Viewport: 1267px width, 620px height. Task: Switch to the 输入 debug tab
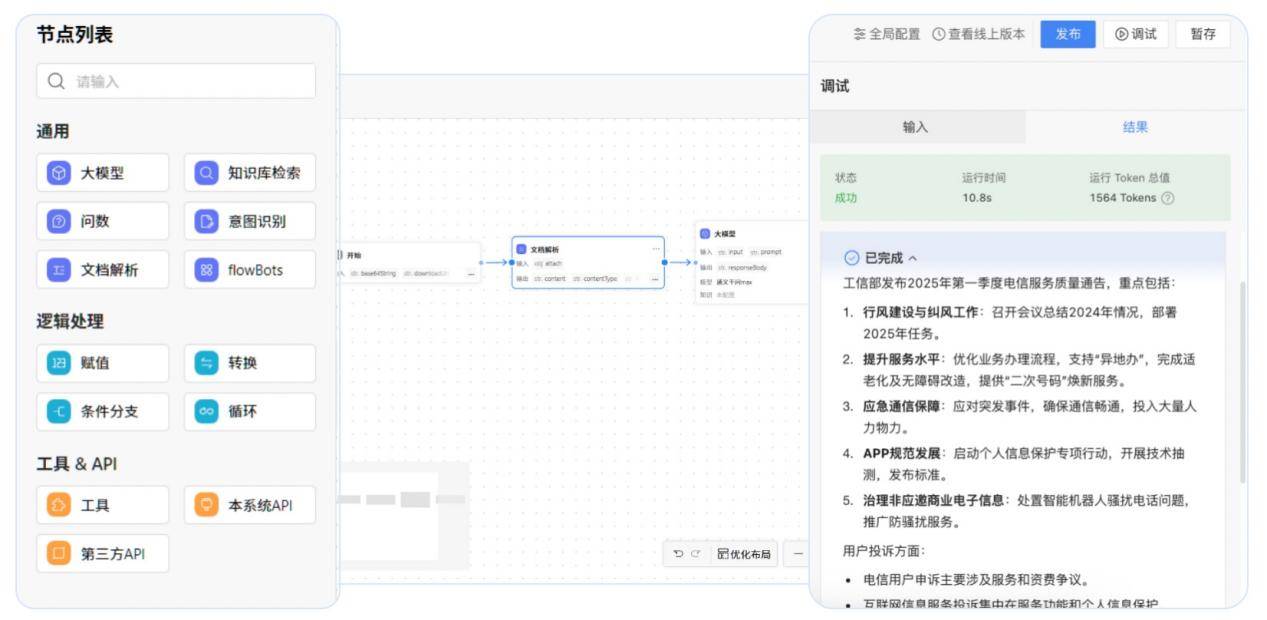[x=916, y=127]
